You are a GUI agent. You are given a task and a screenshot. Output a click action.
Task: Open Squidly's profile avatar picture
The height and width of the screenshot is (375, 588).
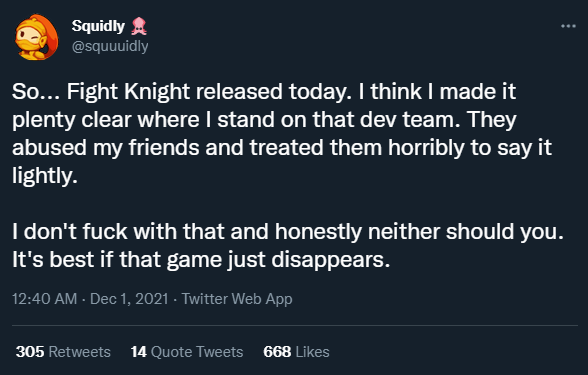(36, 37)
